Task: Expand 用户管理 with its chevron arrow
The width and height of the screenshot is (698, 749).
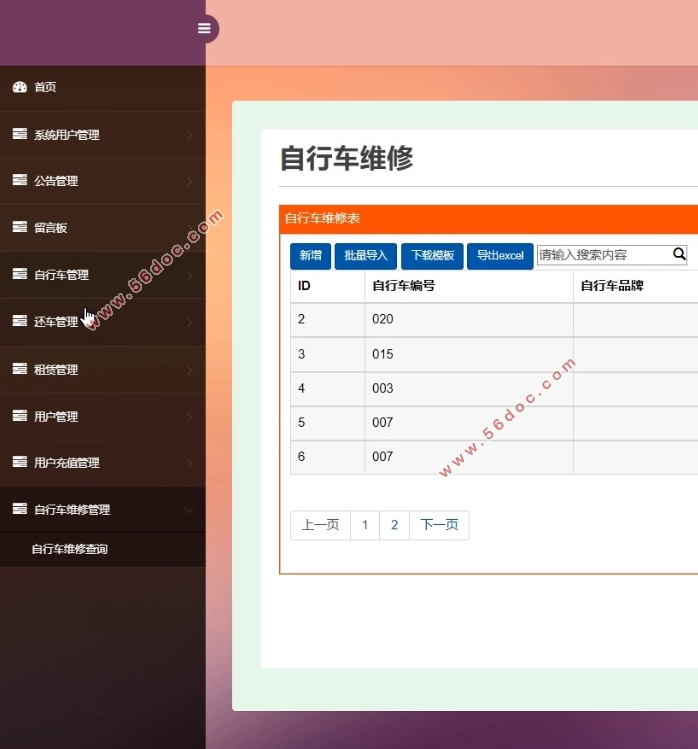Action: pyautogui.click(x=190, y=417)
